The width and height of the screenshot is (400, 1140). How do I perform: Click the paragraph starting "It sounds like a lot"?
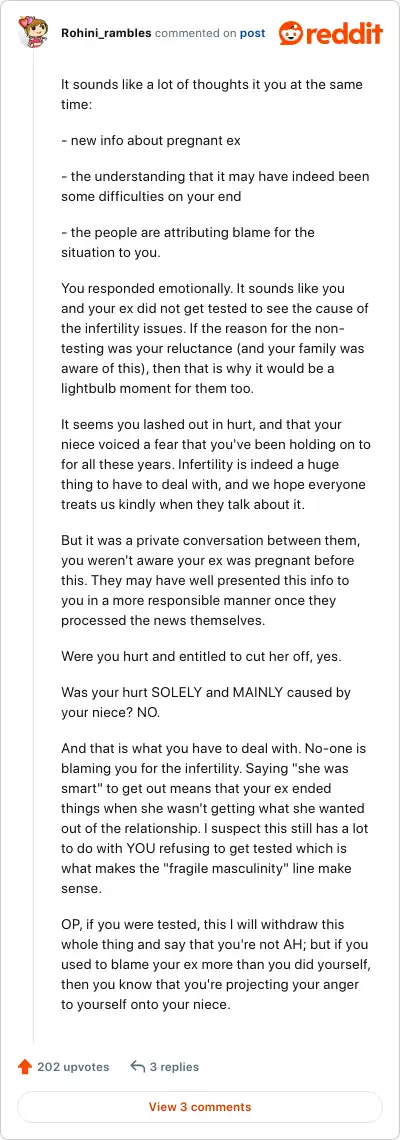coord(212,95)
